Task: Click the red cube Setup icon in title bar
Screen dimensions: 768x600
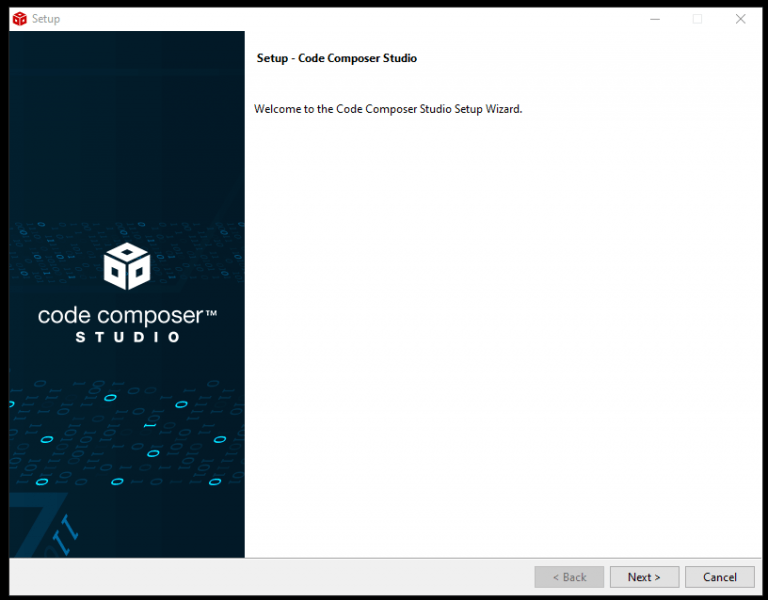Action: (x=19, y=19)
